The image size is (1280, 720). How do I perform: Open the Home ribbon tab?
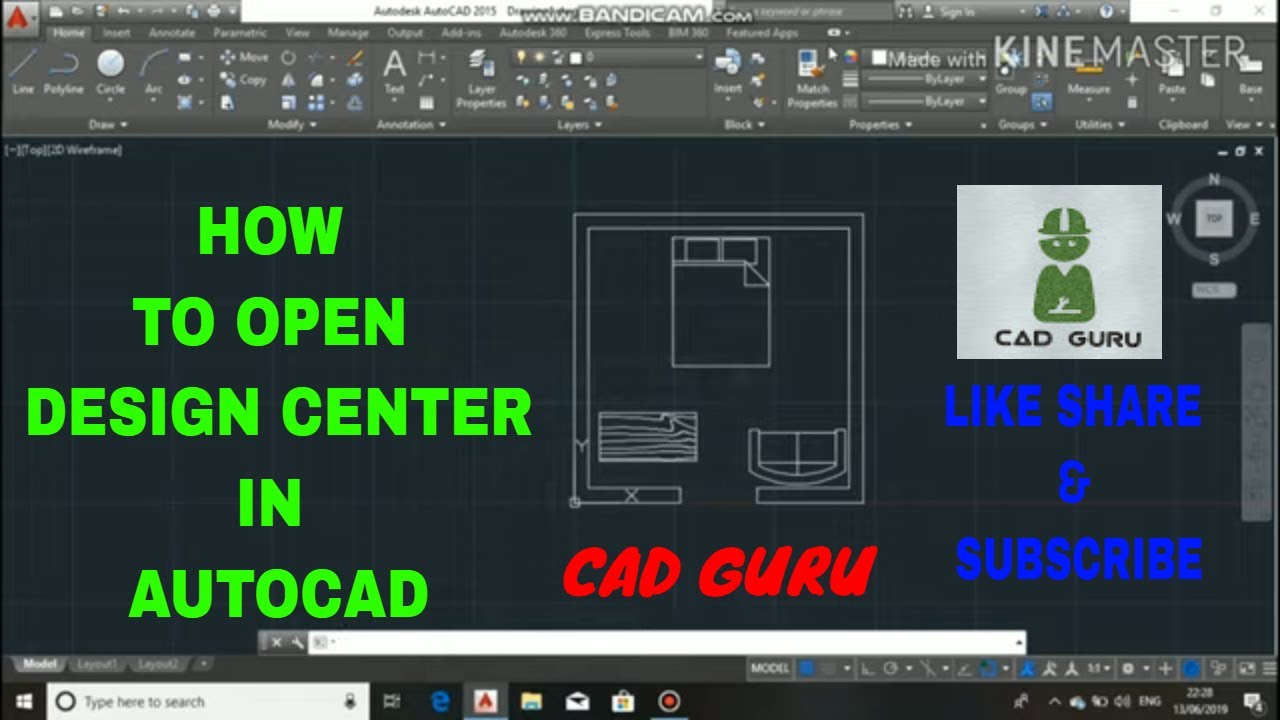coord(69,32)
